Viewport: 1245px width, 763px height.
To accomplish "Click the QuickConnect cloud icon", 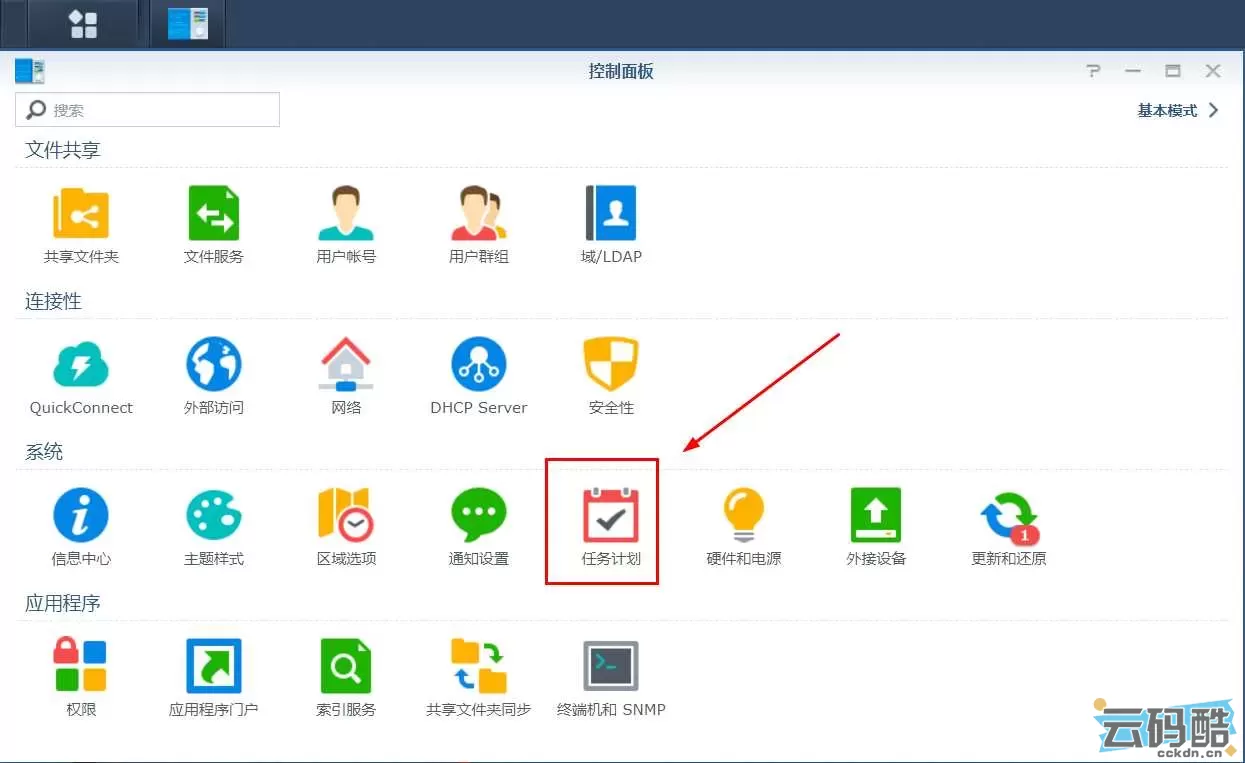I will (81, 364).
